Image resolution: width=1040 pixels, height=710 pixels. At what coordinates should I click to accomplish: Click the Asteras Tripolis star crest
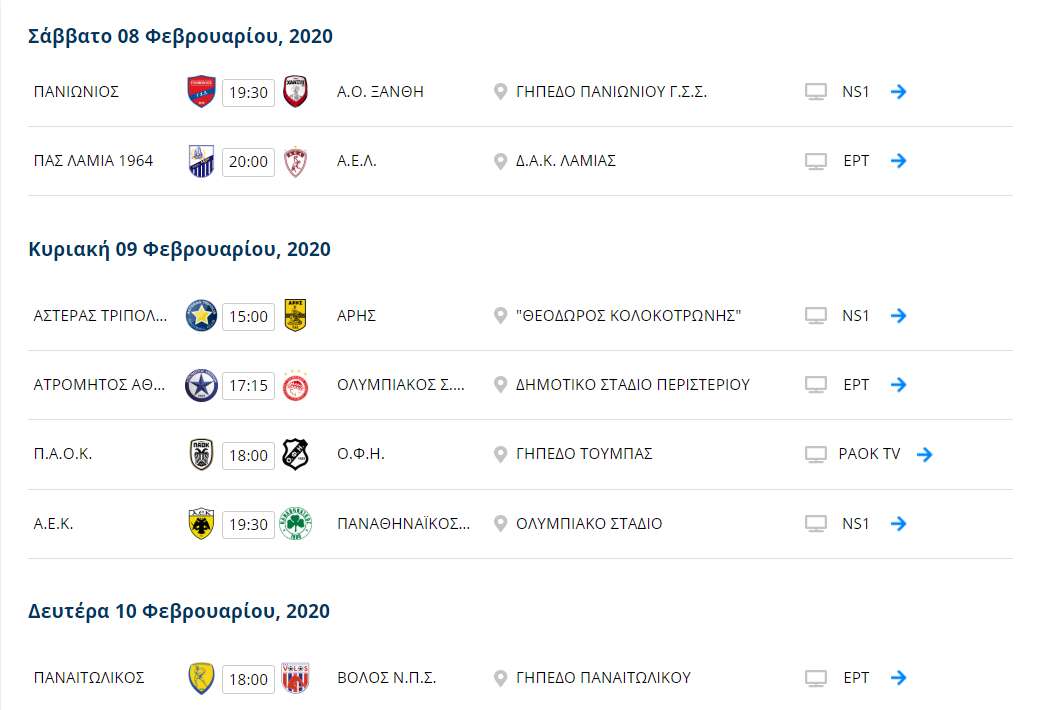(202, 315)
